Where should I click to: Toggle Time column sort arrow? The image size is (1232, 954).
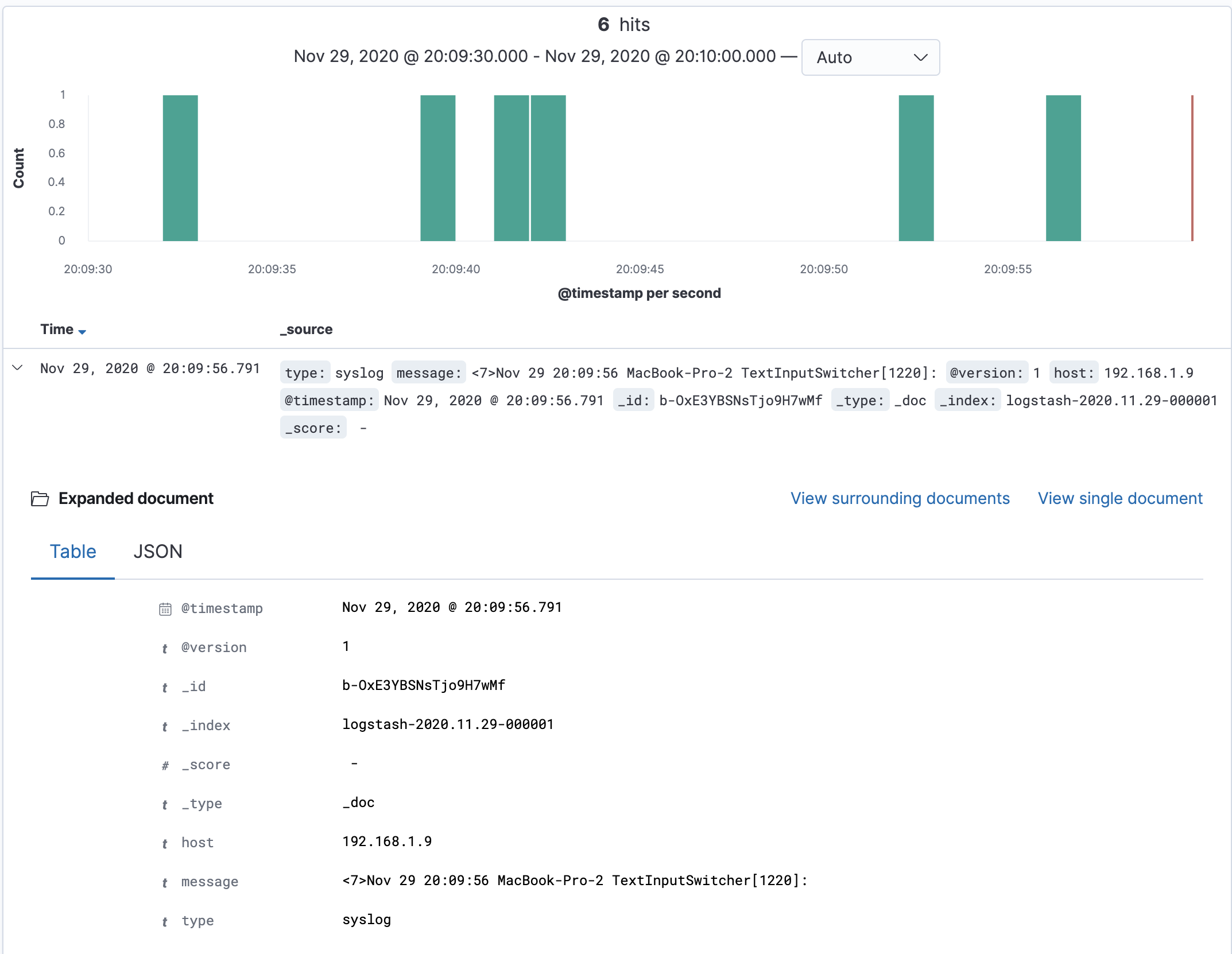coord(82,332)
